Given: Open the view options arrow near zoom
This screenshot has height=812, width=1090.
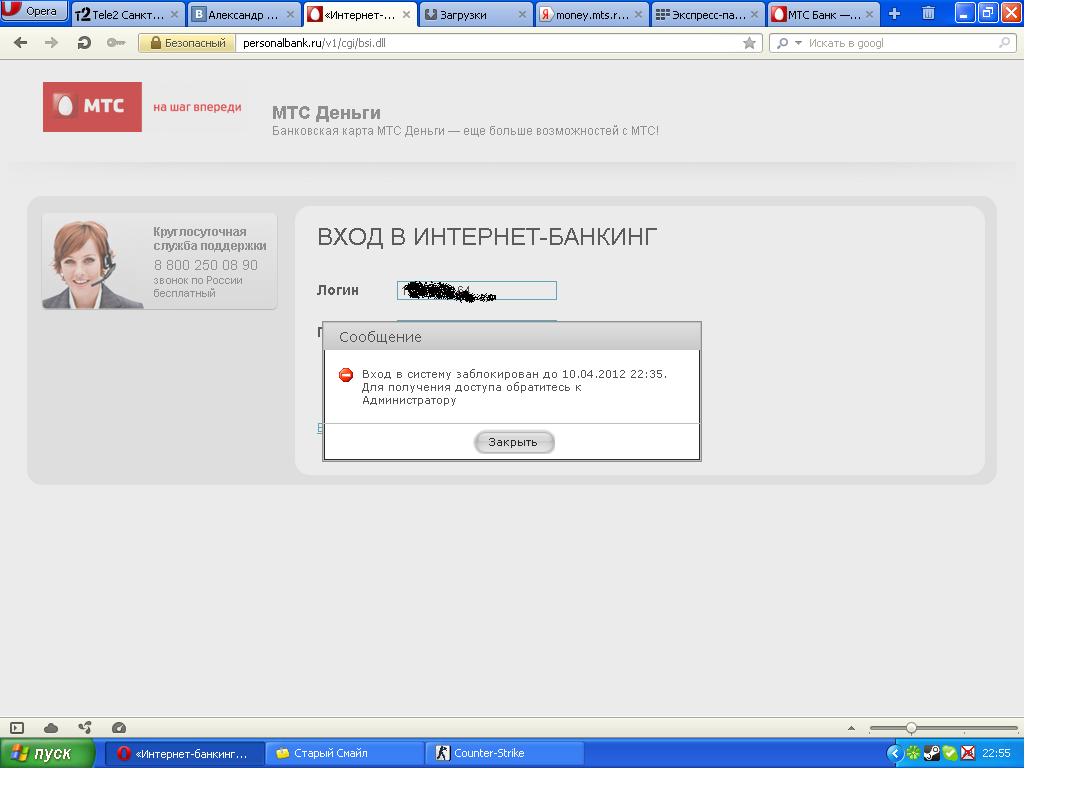Looking at the screenshot, I should click(x=852, y=728).
